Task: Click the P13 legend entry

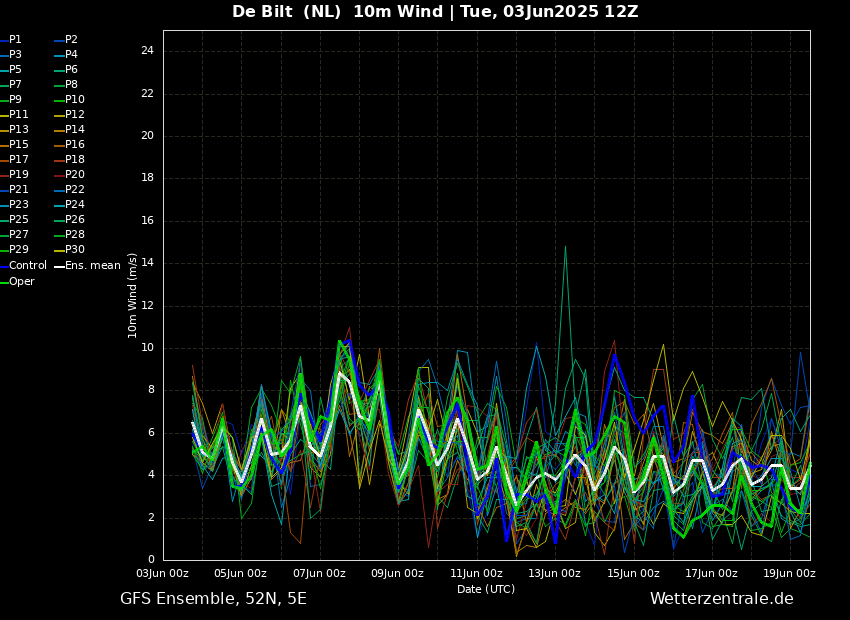Action: 19,130
